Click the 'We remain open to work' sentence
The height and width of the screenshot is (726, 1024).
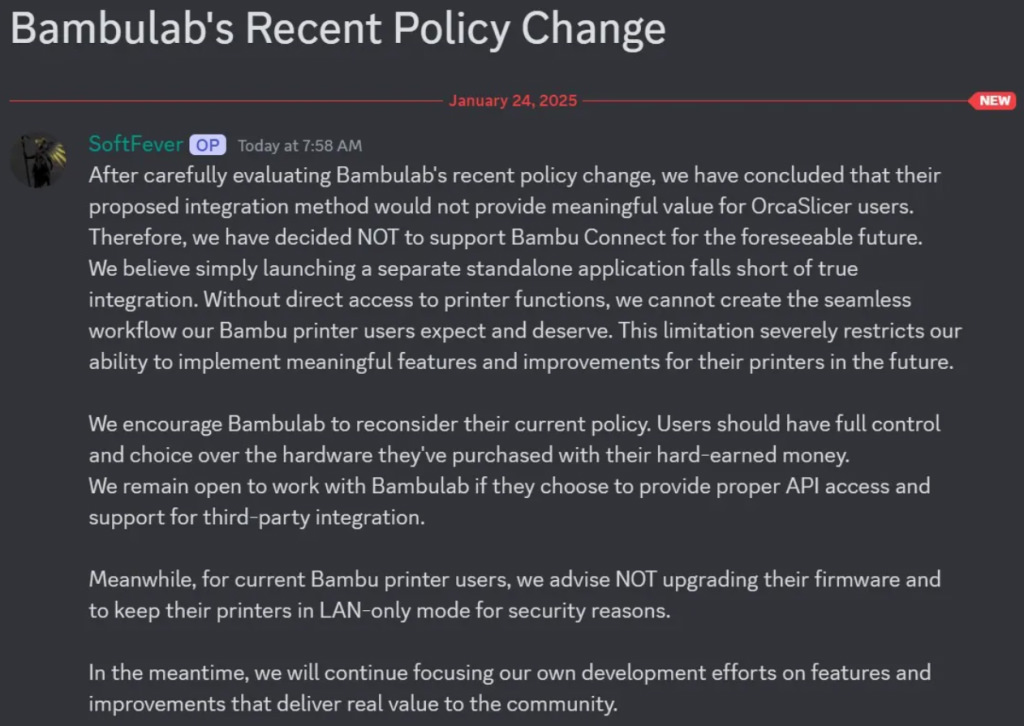click(x=509, y=501)
